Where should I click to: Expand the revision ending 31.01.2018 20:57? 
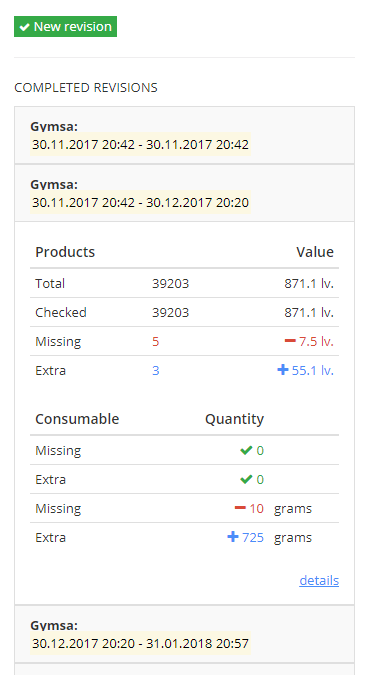[x=184, y=634]
